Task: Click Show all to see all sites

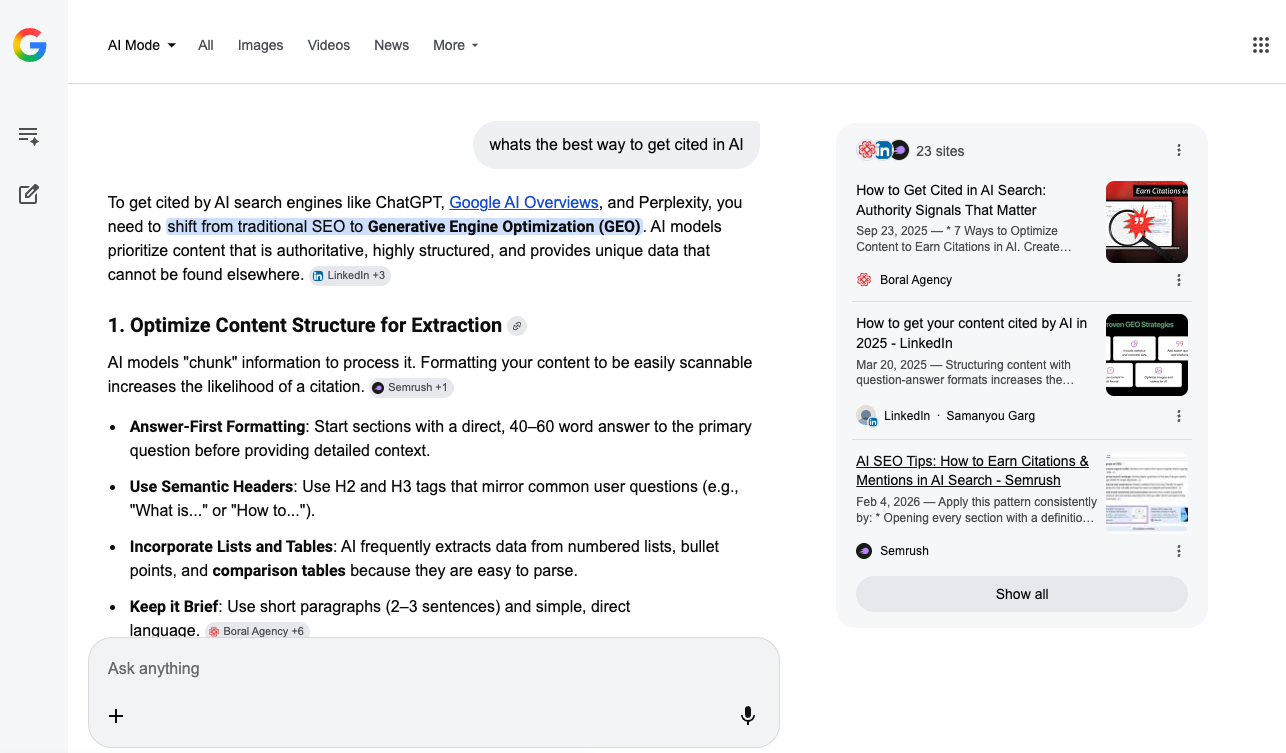Action: tap(1021, 593)
